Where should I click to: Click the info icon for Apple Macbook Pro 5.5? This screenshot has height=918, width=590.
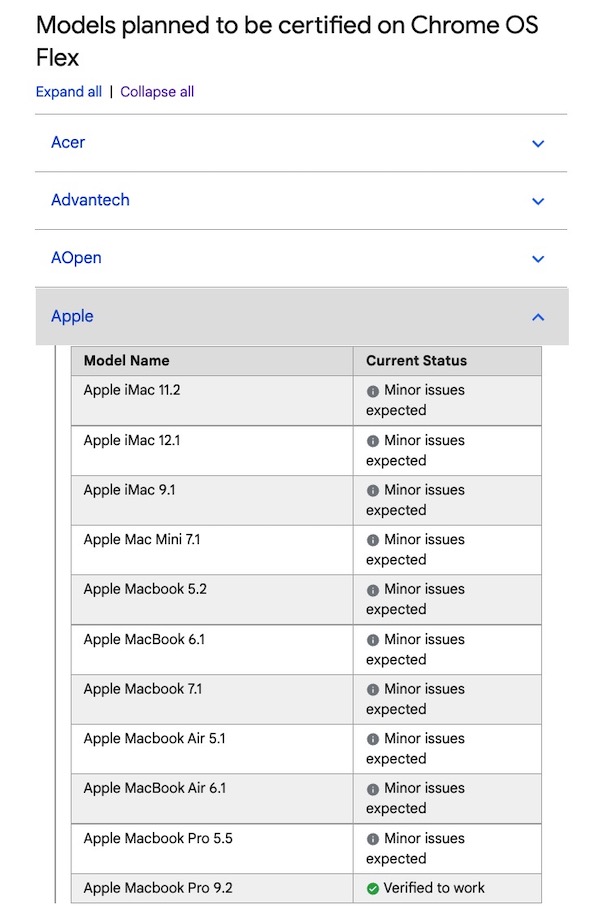pyautogui.click(x=372, y=838)
